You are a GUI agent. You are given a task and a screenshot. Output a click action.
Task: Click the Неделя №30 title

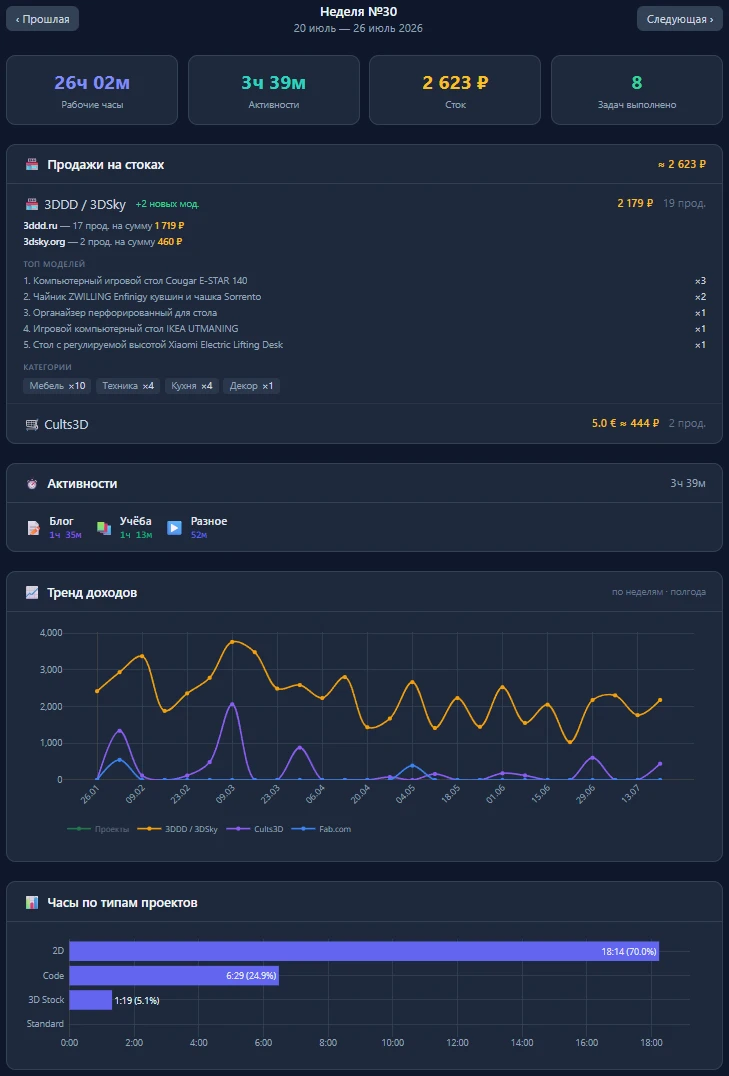[358, 12]
